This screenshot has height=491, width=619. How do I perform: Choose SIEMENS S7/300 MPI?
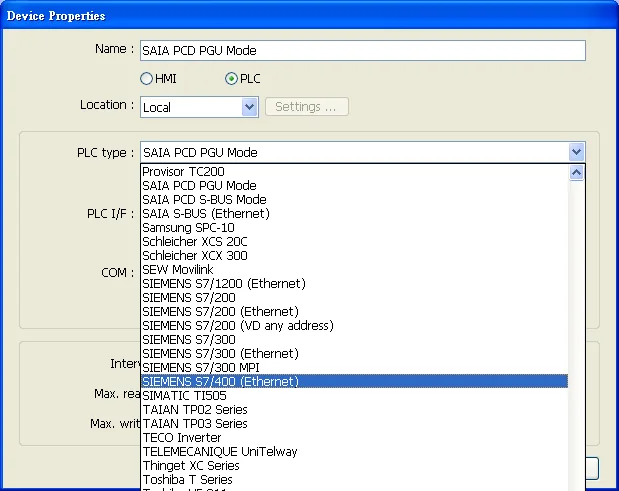355,368
